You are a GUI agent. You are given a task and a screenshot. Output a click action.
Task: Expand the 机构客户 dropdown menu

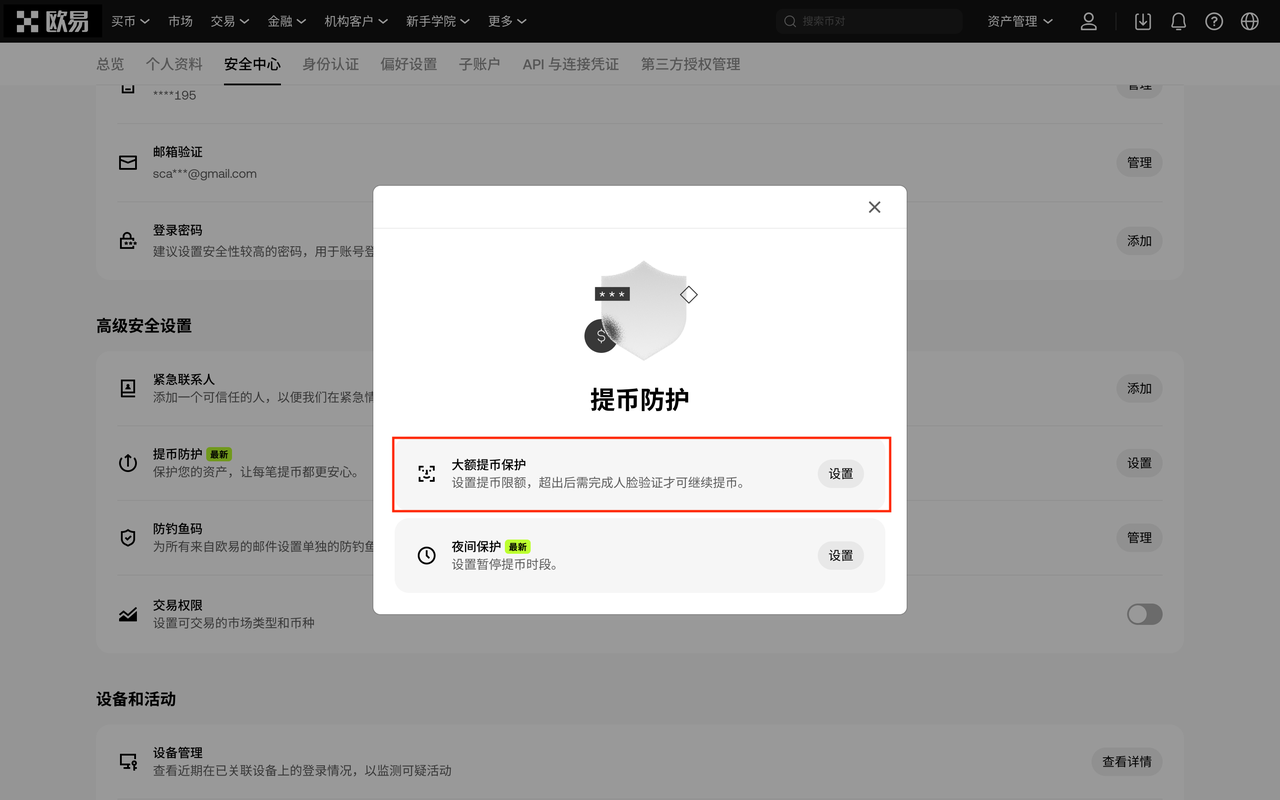click(x=356, y=21)
